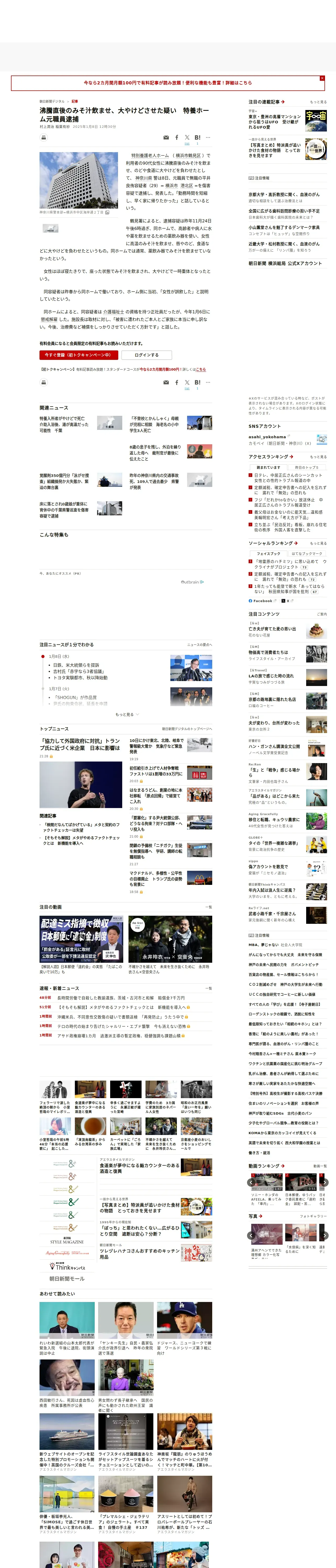Click photo gallery carousel right arrow
Viewport: 336px width, 1568px height.
point(324,1236)
